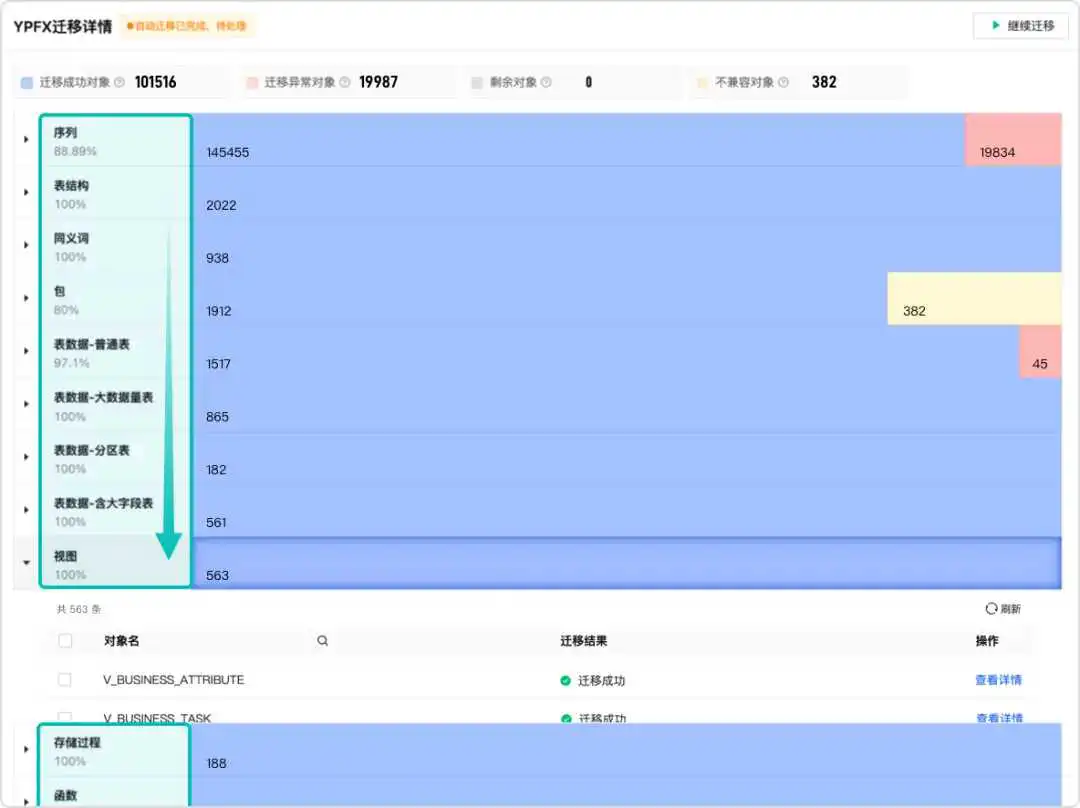1080x808 pixels.
Task: Select the 包 80% category label
Action: point(66,300)
